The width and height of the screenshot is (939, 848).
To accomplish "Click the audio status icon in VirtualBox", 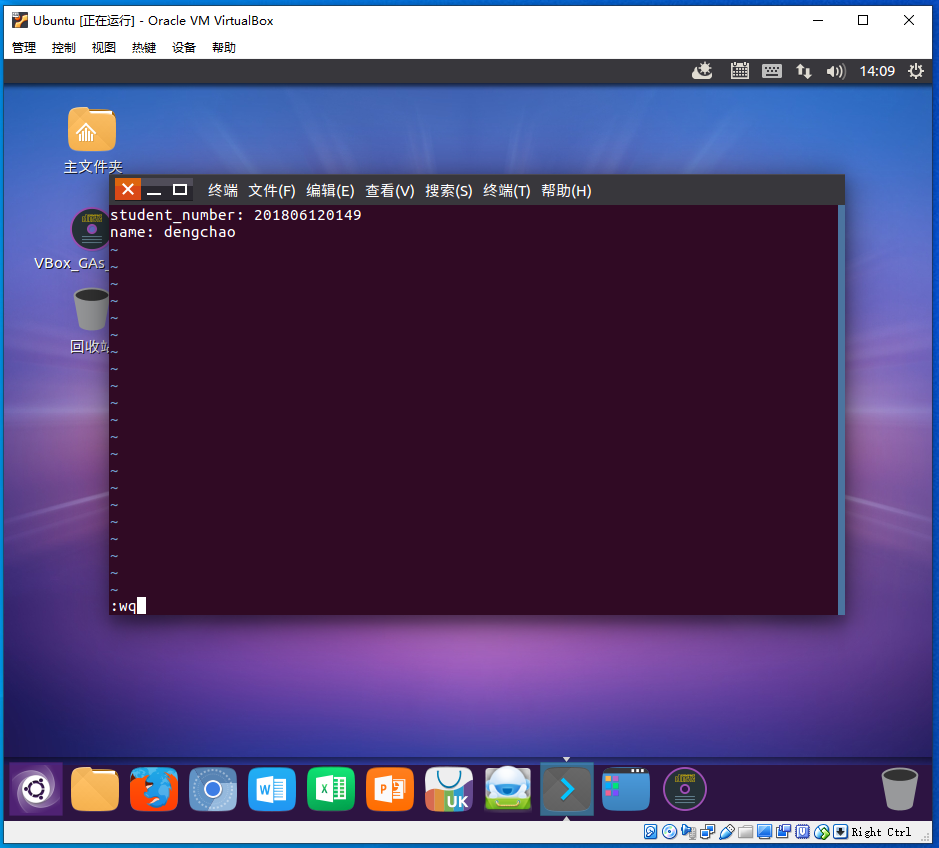I will click(689, 832).
